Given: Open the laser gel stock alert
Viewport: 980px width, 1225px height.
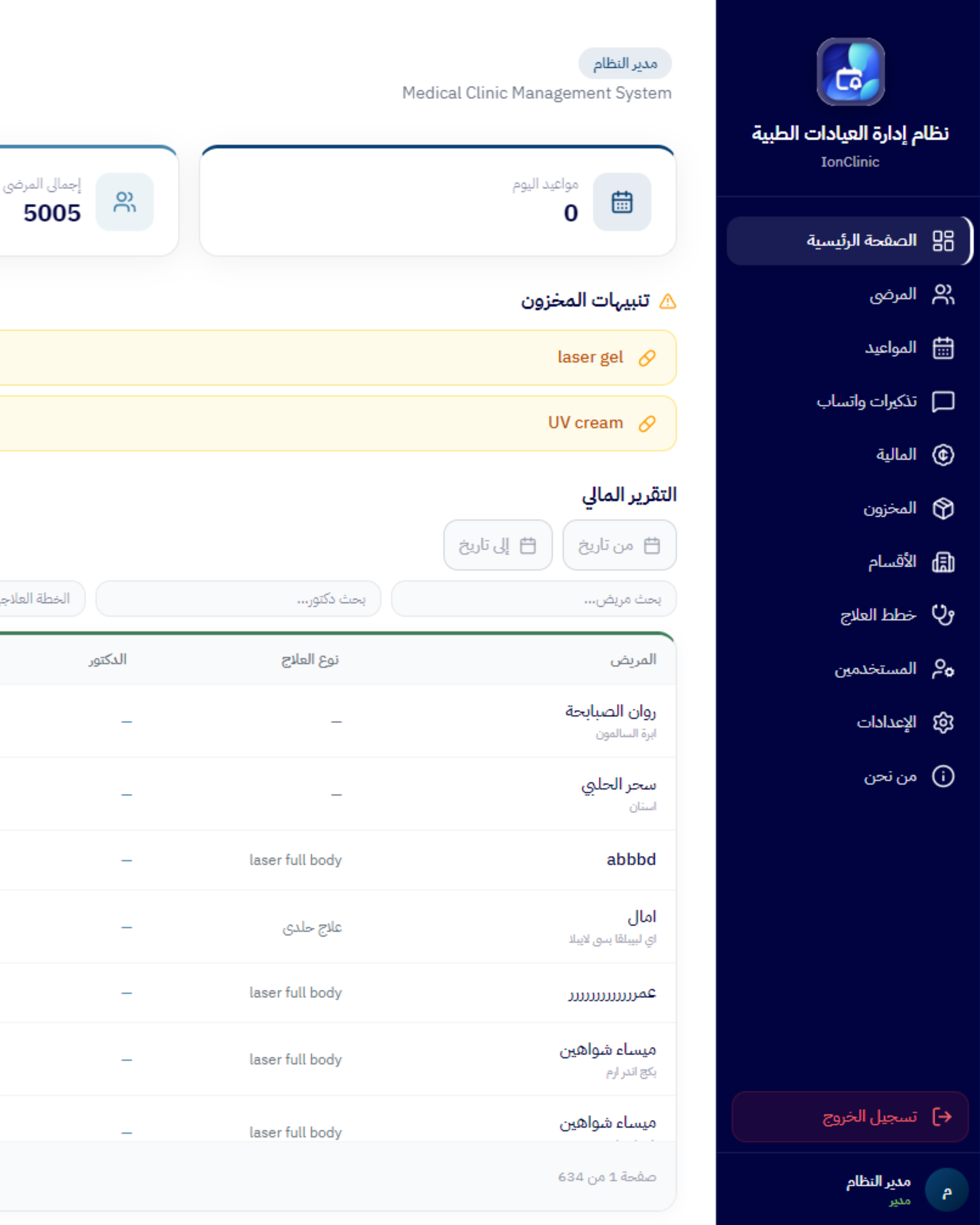Looking at the screenshot, I should pos(337,358).
